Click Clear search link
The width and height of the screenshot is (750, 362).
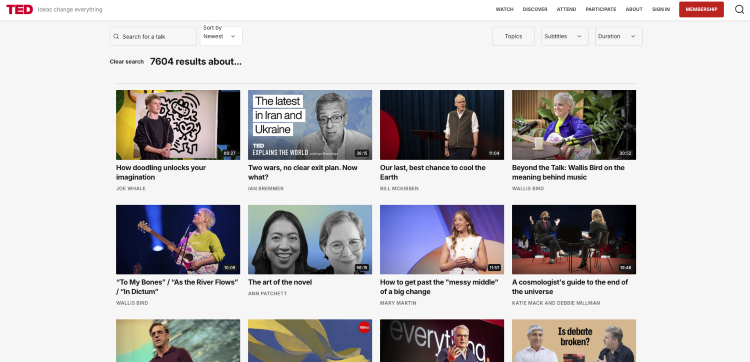[127, 62]
